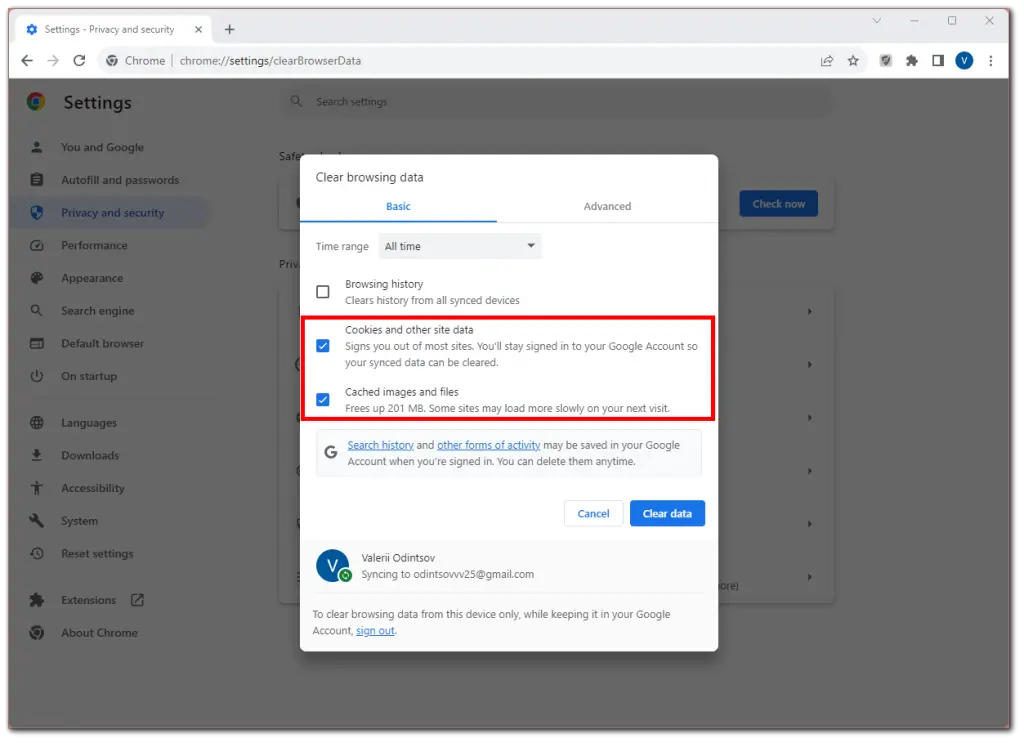
Task: Select the Basic tab
Action: tap(398, 206)
